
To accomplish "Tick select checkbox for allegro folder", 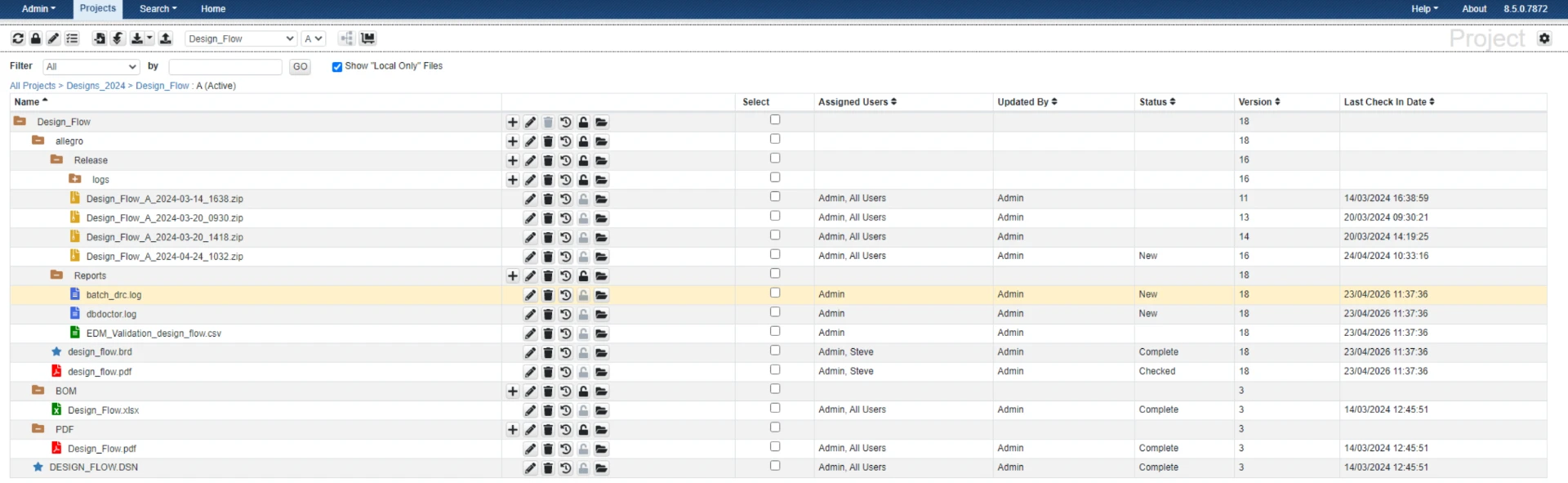I will pyautogui.click(x=775, y=139).
